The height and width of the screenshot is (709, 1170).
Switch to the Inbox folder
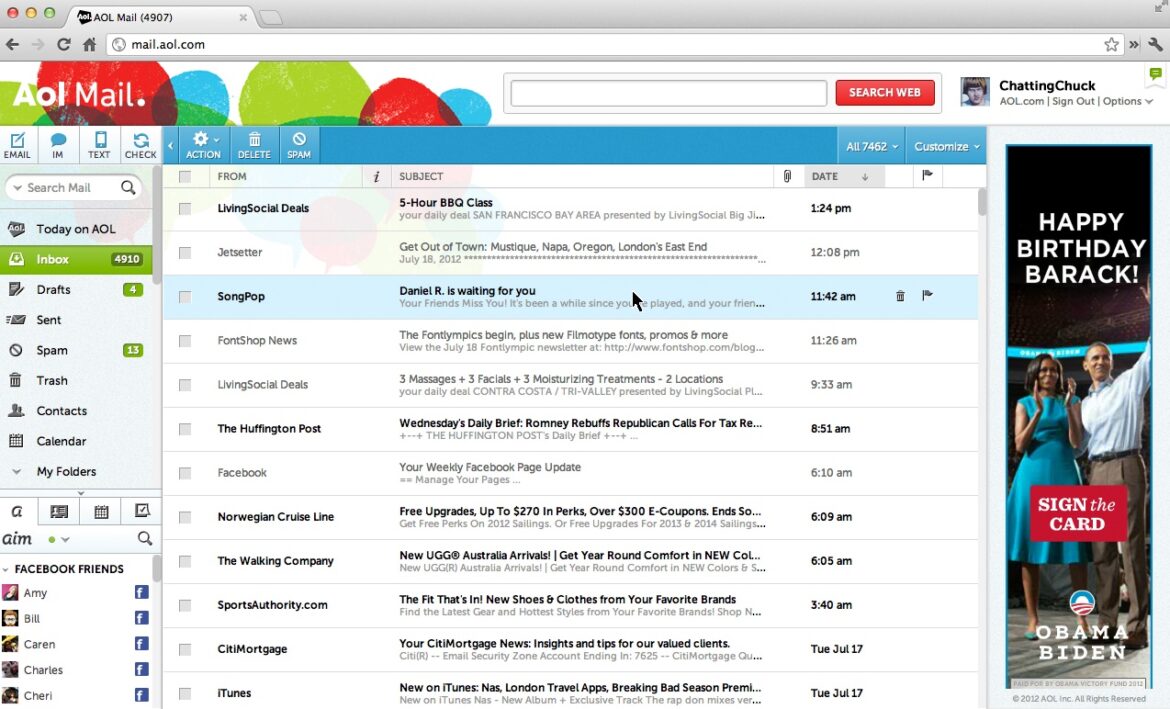51,259
